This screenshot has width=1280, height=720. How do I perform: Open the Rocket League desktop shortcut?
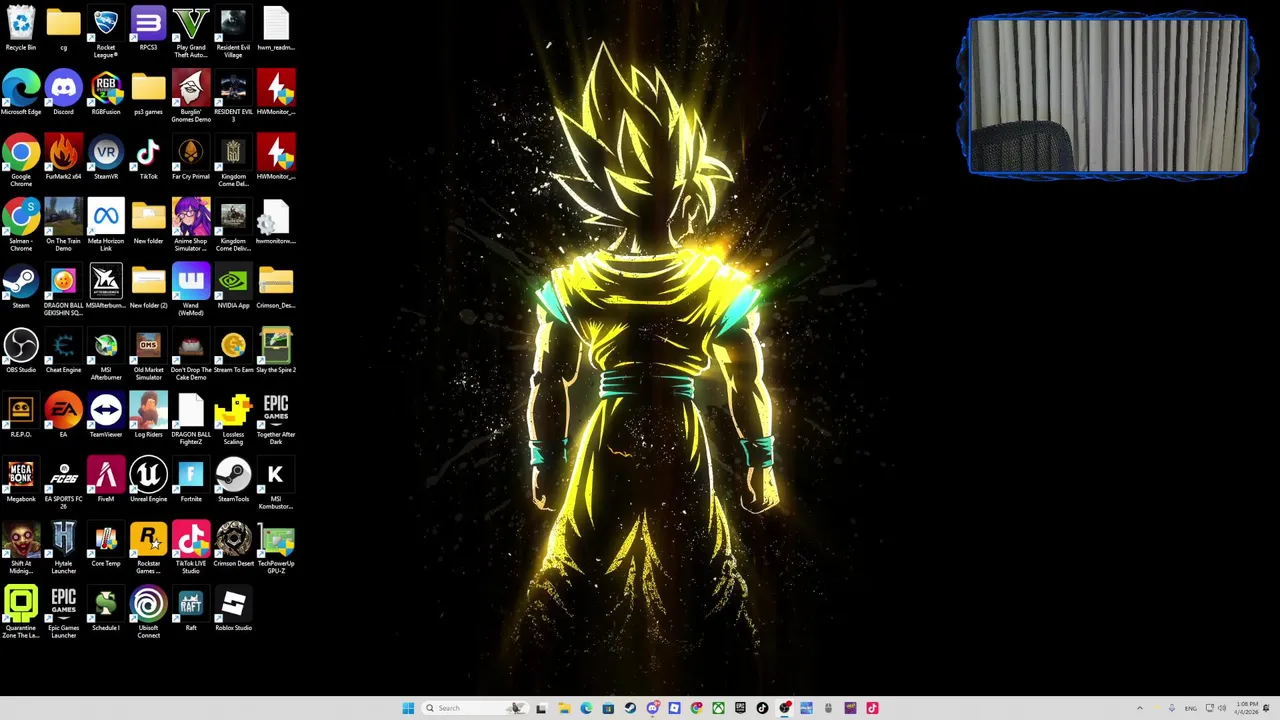[106, 31]
